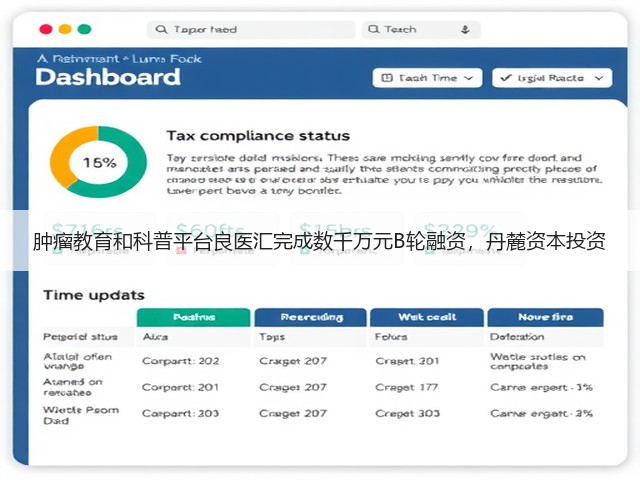Screen dimensions: 640x480
Task: Click the Tax compliance status heading
Action: coord(258,136)
